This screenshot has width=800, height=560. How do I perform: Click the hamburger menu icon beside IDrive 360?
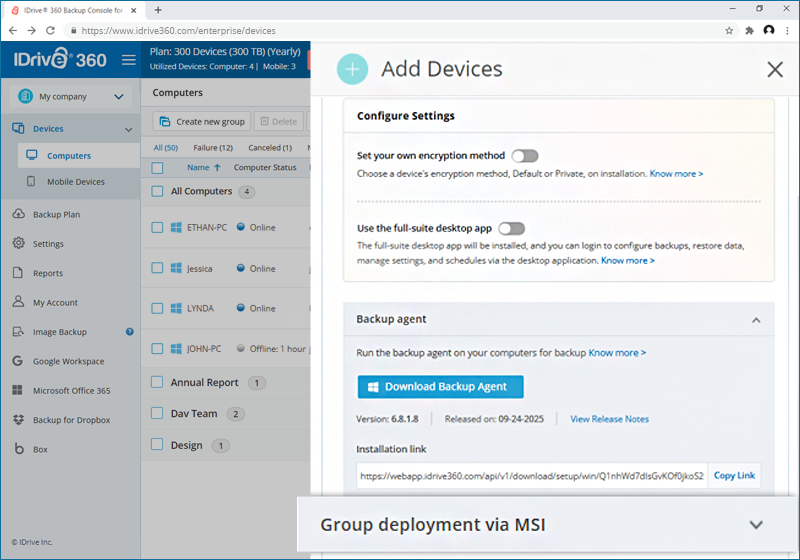click(129, 60)
